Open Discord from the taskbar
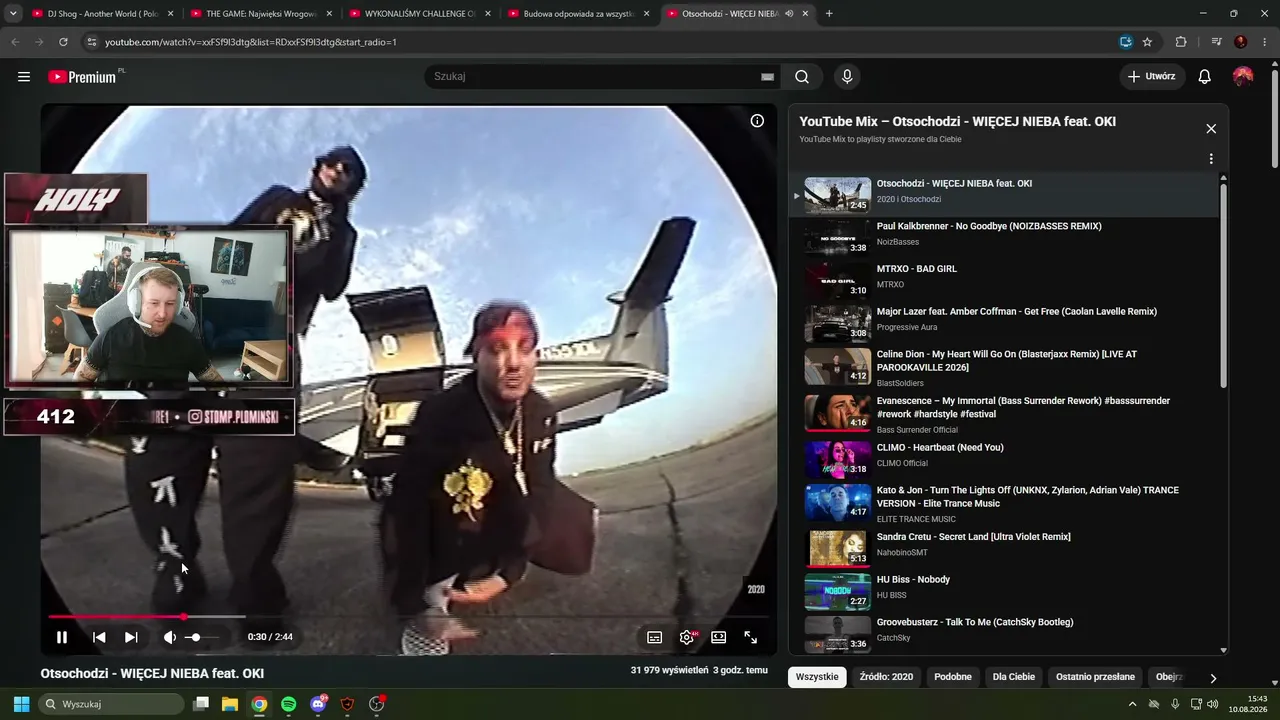 click(x=318, y=704)
